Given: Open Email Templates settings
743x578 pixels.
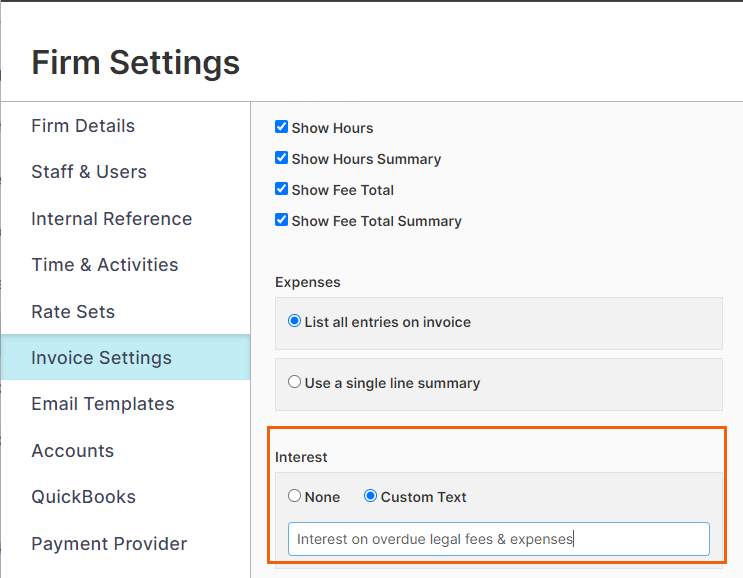Looking at the screenshot, I should tap(102, 404).
